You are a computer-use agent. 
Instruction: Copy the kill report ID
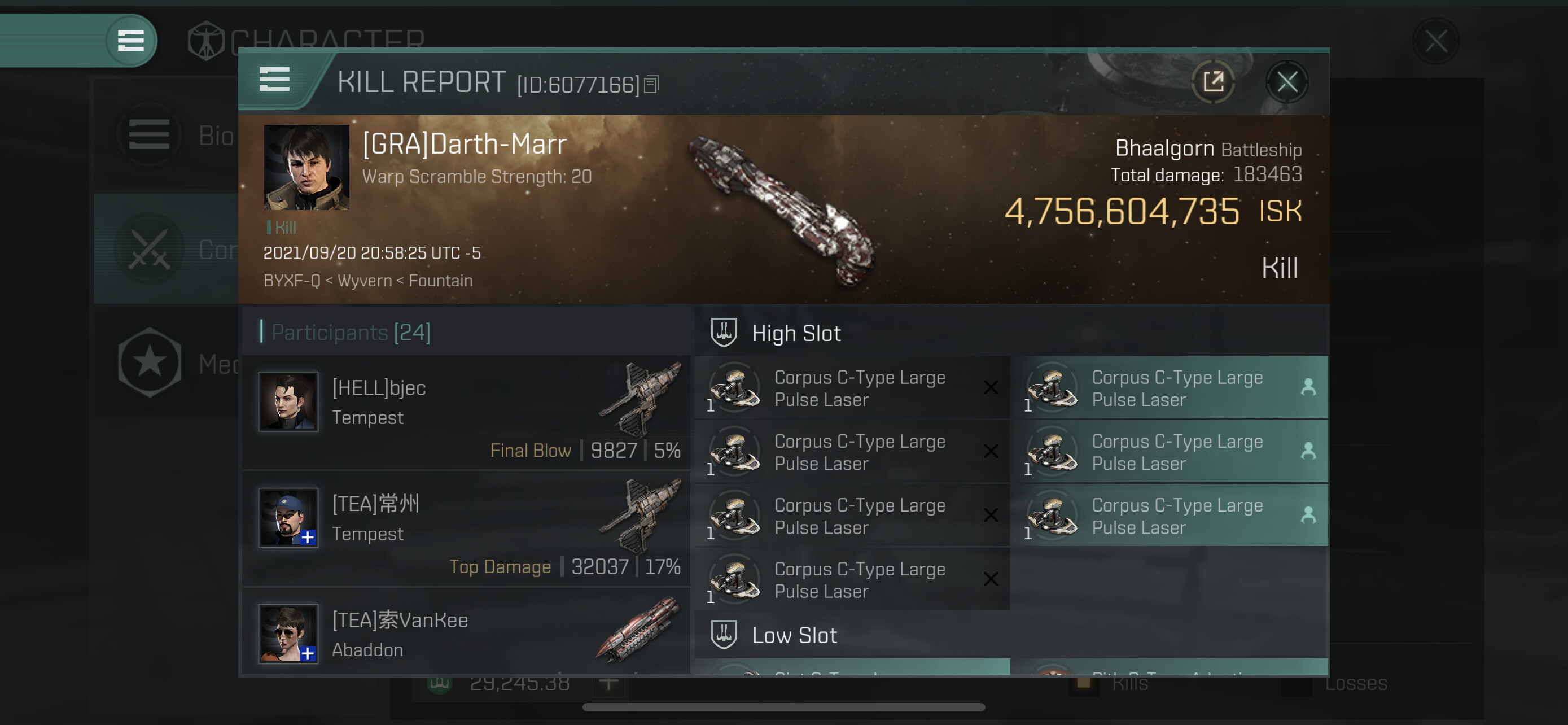click(x=651, y=85)
